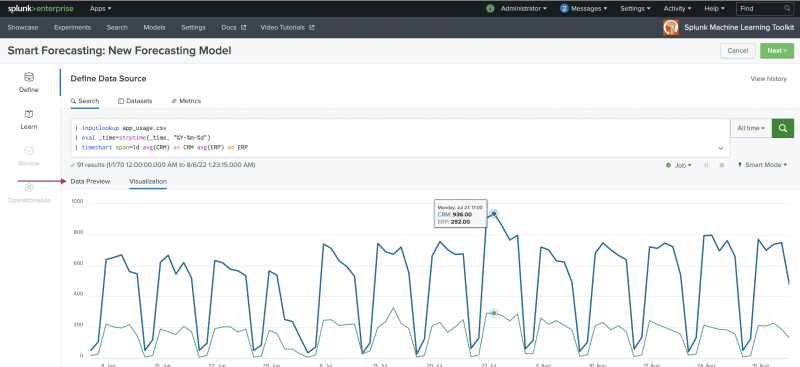
Task: Open the Settings dropdown in top bar
Action: coord(635,9)
